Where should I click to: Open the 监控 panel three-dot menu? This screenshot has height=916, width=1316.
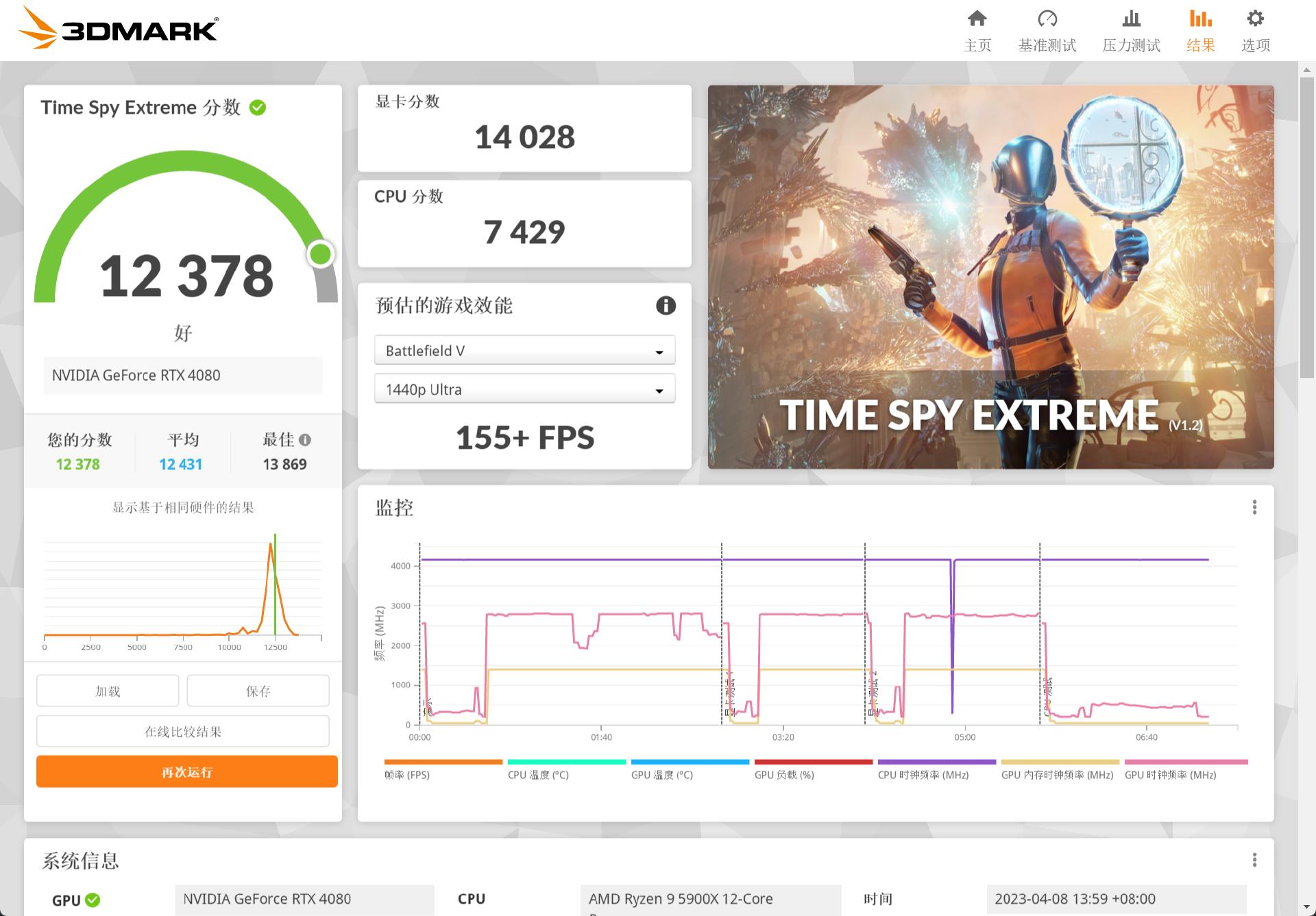pos(1256,507)
